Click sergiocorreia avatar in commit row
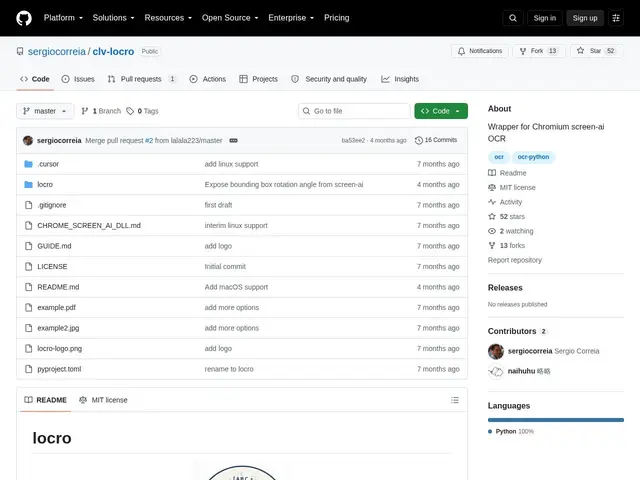The width and height of the screenshot is (640, 480). [x=28, y=140]
